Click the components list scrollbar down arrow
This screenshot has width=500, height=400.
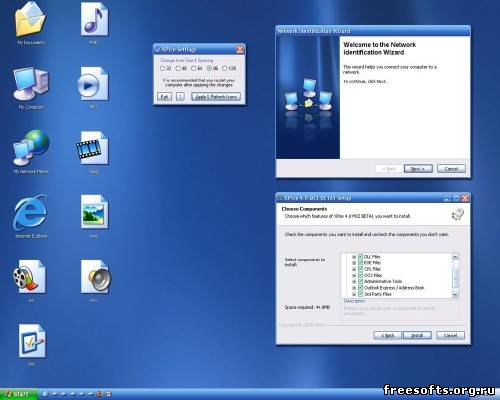(455, 294)
